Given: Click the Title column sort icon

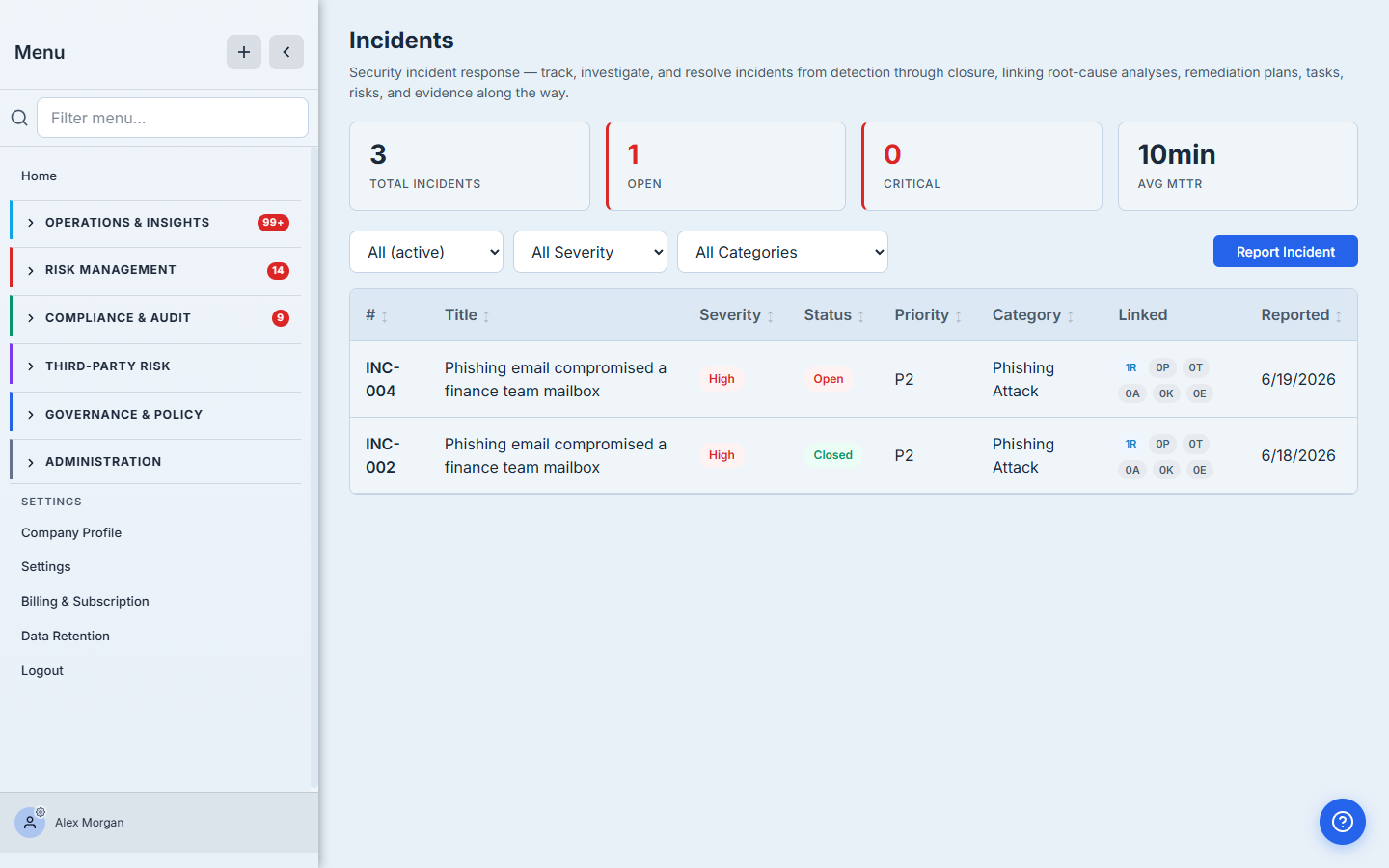Looking at the screenshot, I should [x=486, y=316].
